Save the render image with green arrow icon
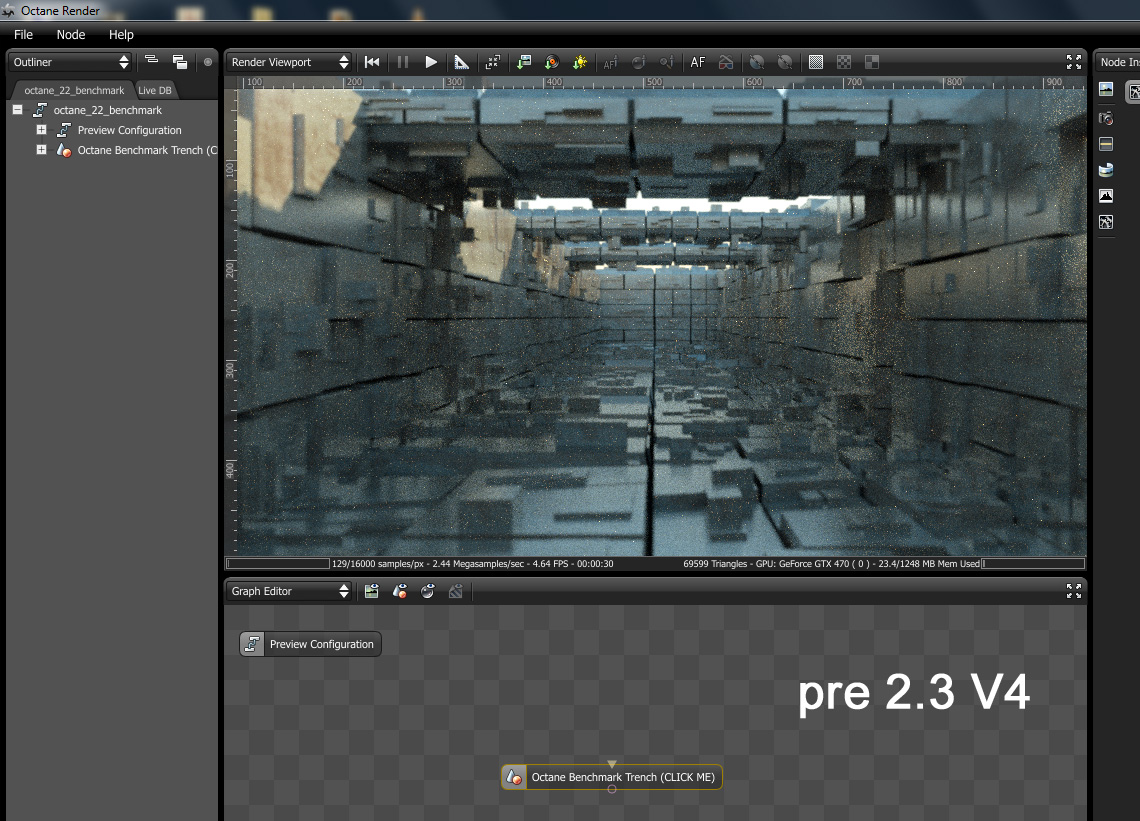This screenshot has height=821, width=1140. click(523, 63)
